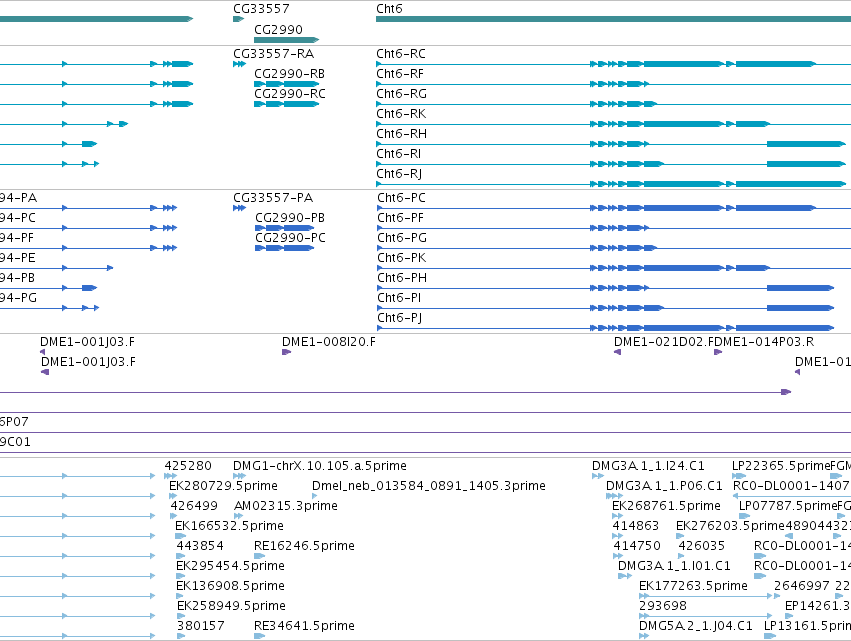The image size is (851, 641).
Task: Click the 426499 alignment label
Action: pyautogui.click(x=194, y=506)
